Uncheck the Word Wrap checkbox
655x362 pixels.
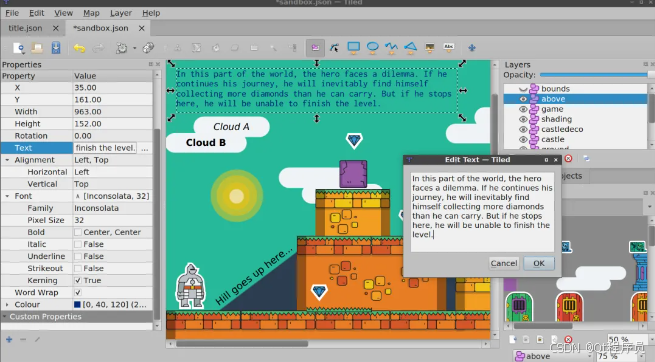(78, 293)
